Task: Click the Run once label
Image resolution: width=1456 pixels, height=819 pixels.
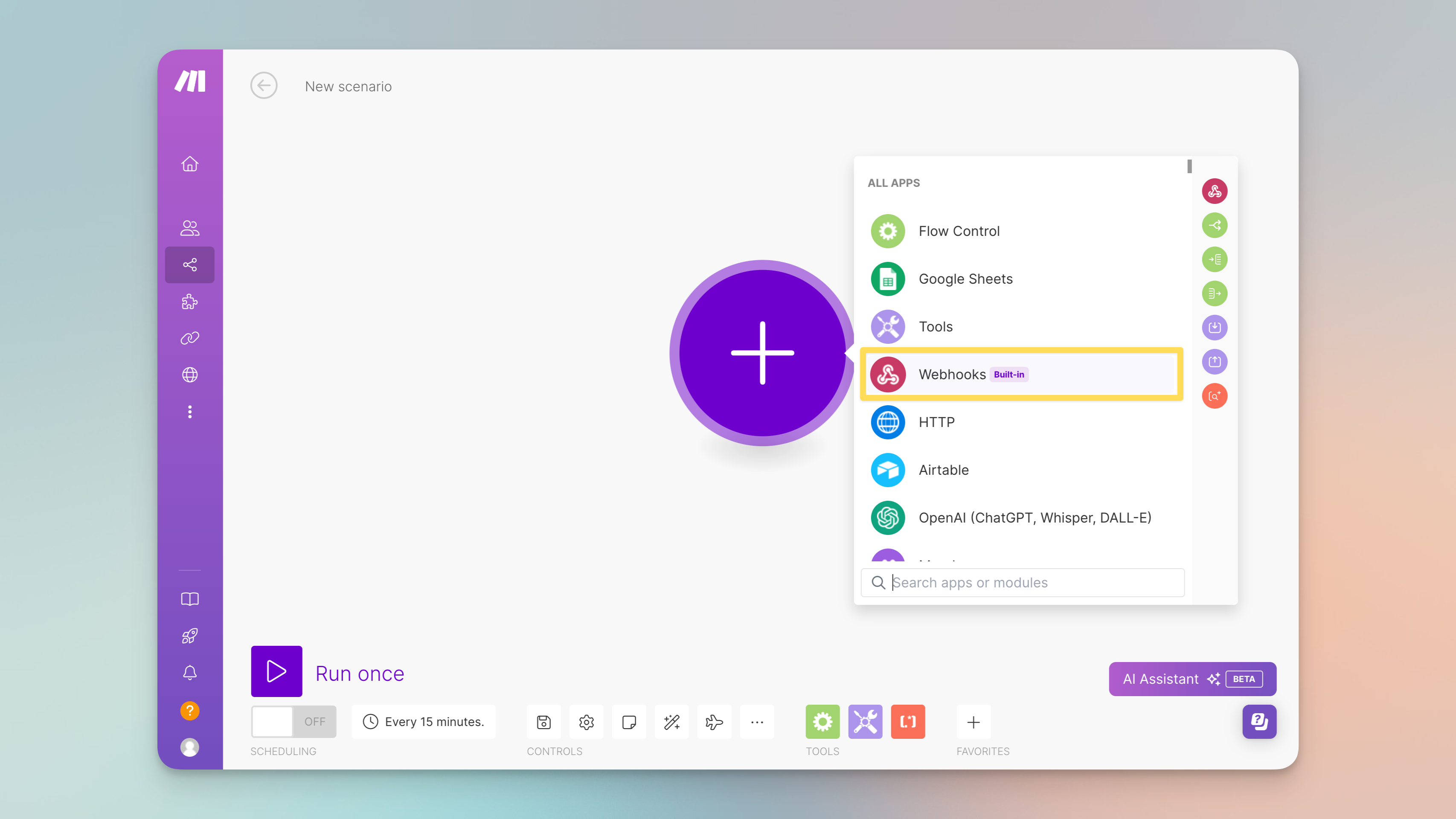Action: [360, 674]
